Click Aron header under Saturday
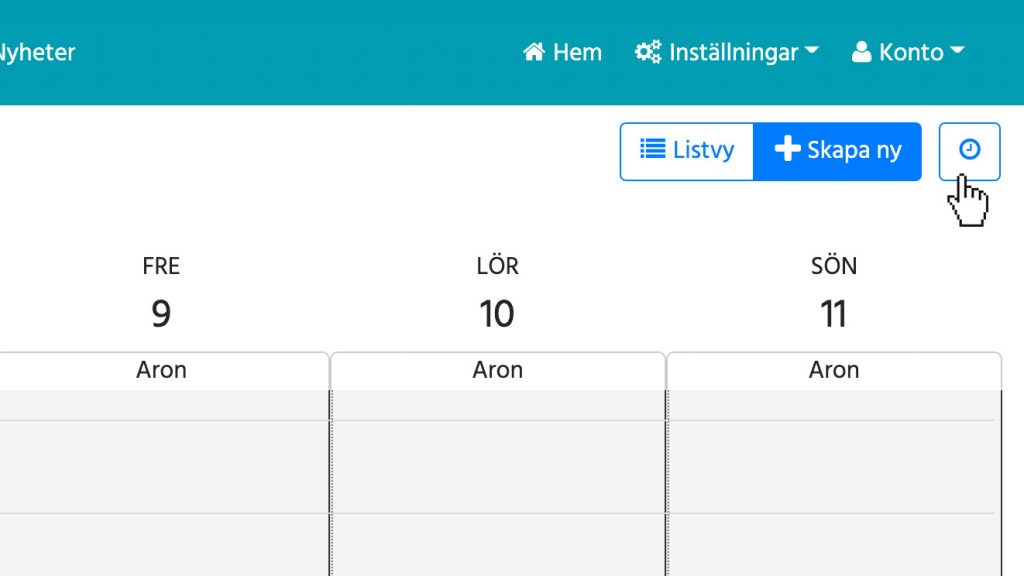Viewport: 1024px width, 576px height. pyautogui.click(x=498, y=370)
